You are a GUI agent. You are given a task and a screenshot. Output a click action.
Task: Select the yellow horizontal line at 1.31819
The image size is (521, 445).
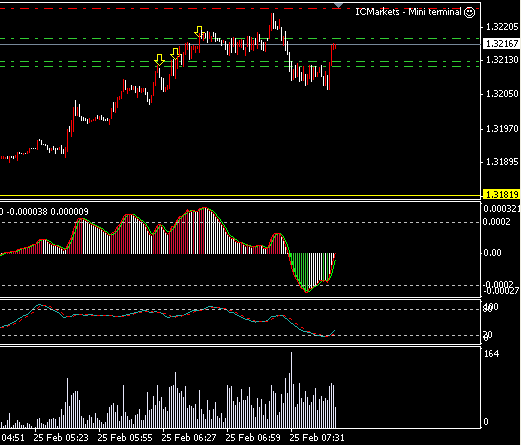tap(240, 195)
